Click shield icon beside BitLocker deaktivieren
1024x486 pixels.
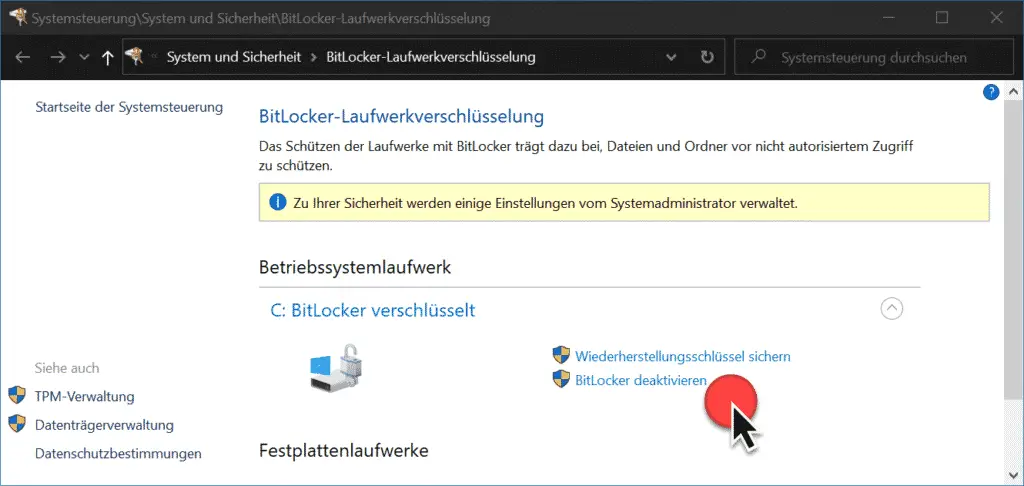click(561, 379)
